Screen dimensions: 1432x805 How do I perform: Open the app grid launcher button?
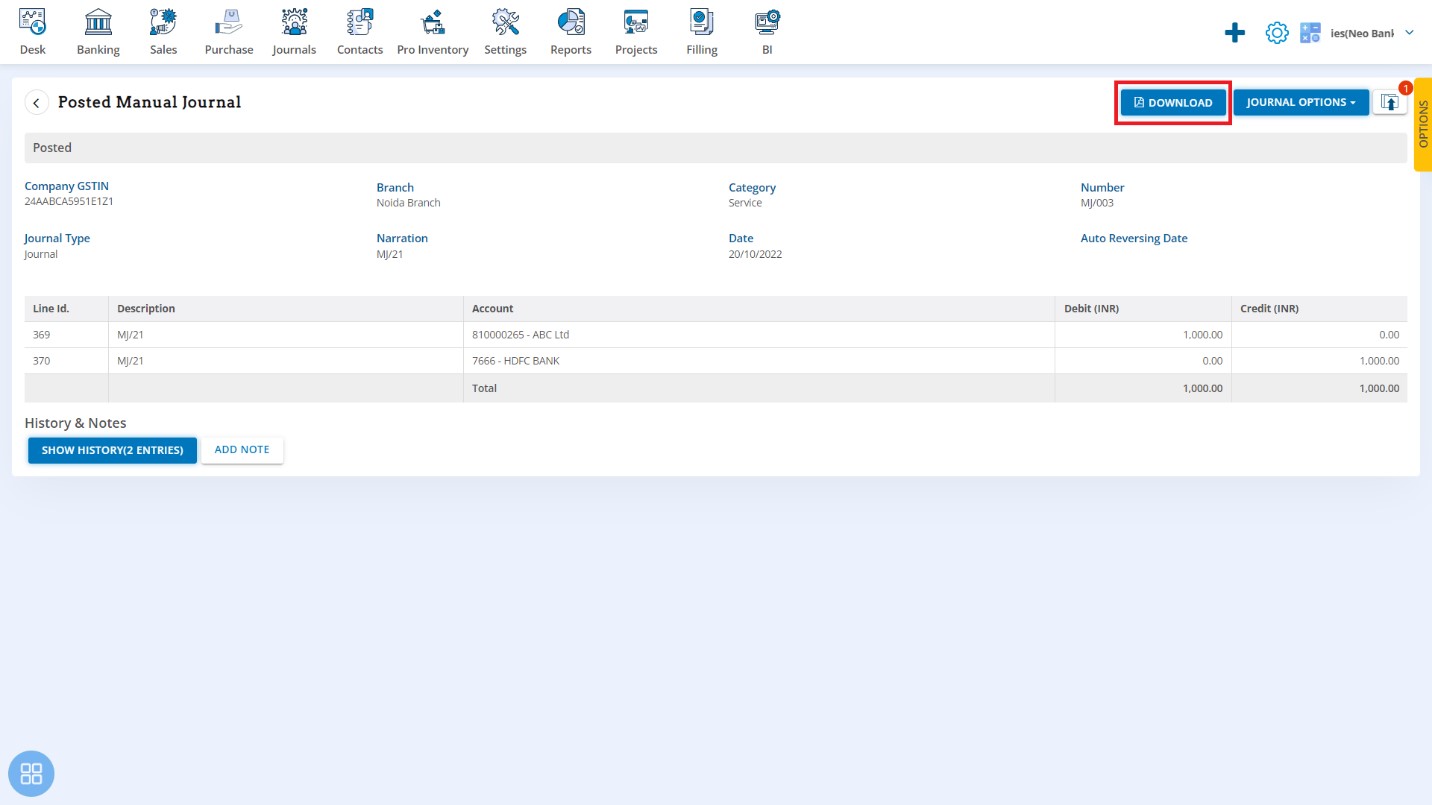pyautogui.click(x=31, y=773)
